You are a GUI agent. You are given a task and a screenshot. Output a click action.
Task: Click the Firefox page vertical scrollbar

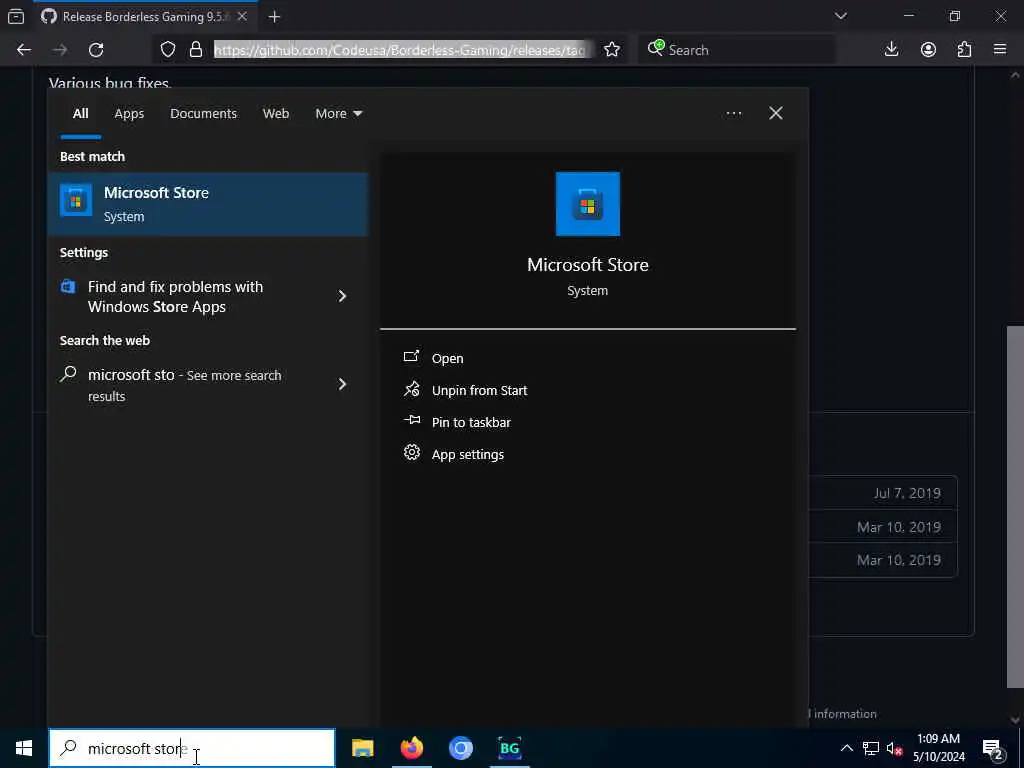pos(1015,506)
